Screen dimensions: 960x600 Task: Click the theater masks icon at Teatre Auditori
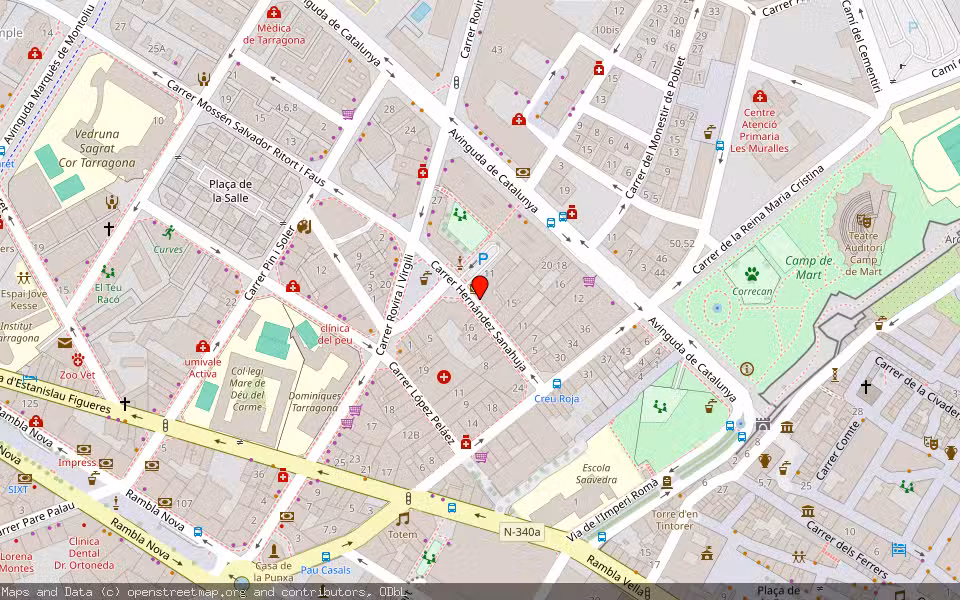coord(864,221)
